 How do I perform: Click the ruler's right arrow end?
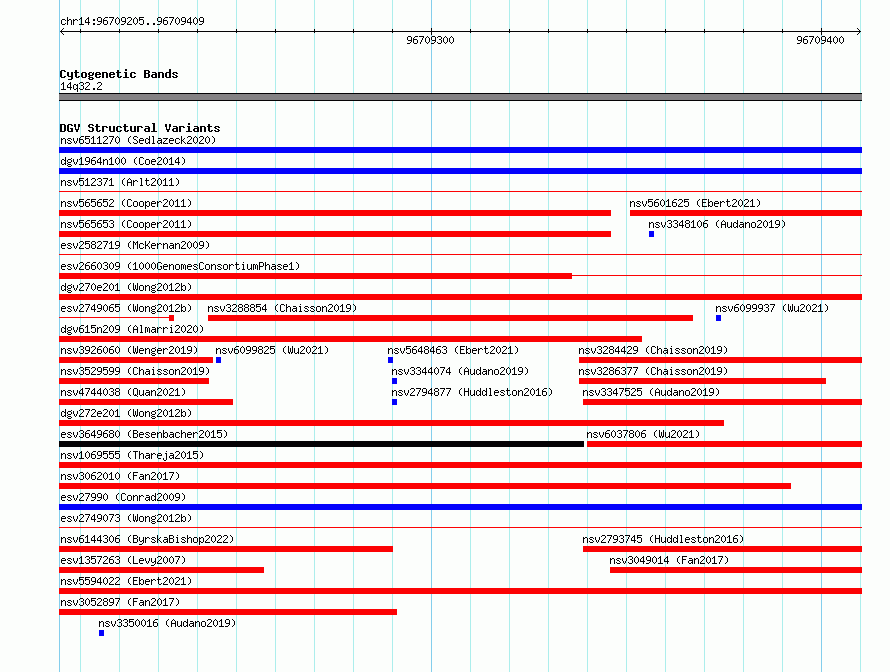[x=859, y=31]
